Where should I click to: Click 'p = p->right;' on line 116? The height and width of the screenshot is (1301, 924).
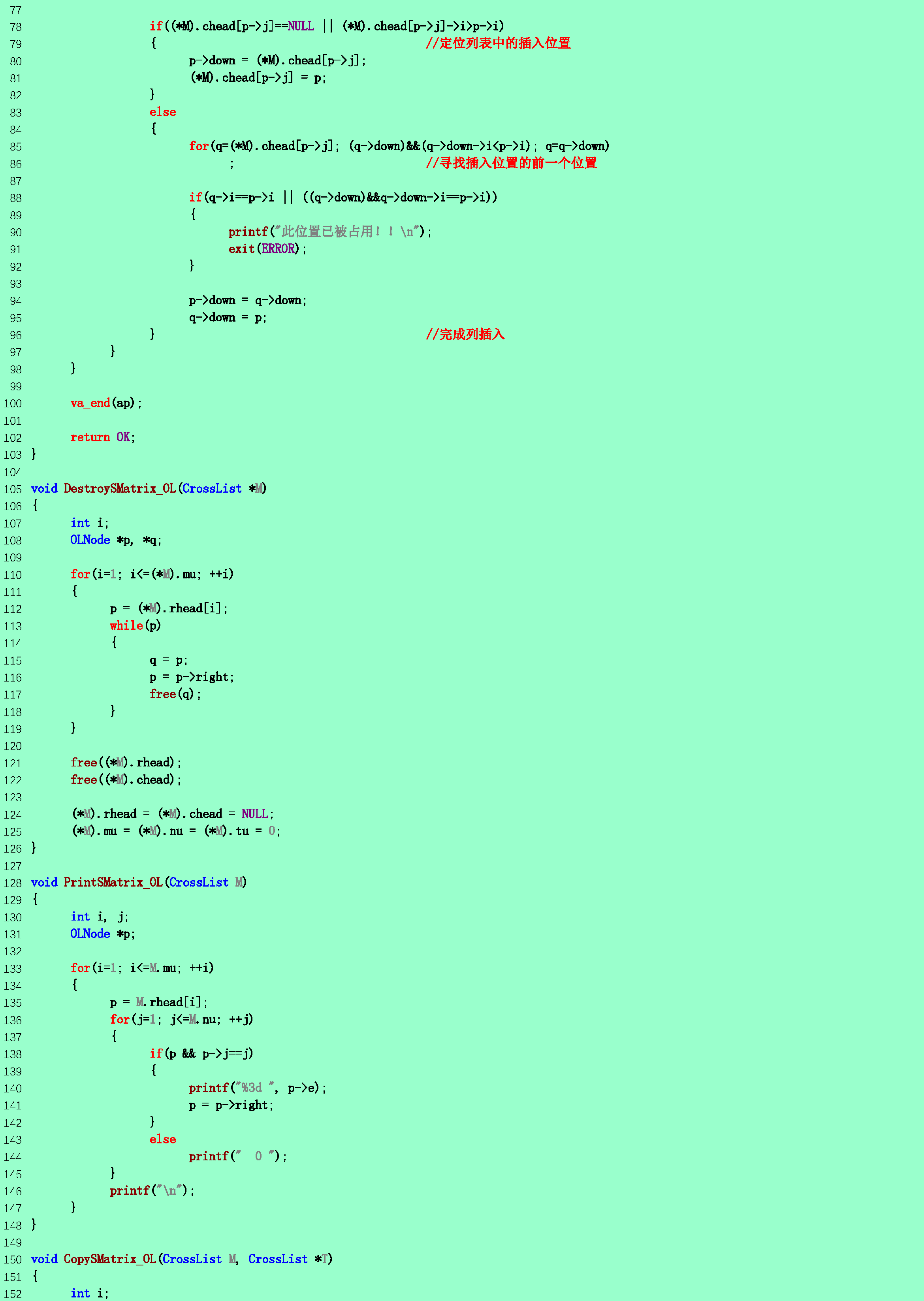point(192,677)
